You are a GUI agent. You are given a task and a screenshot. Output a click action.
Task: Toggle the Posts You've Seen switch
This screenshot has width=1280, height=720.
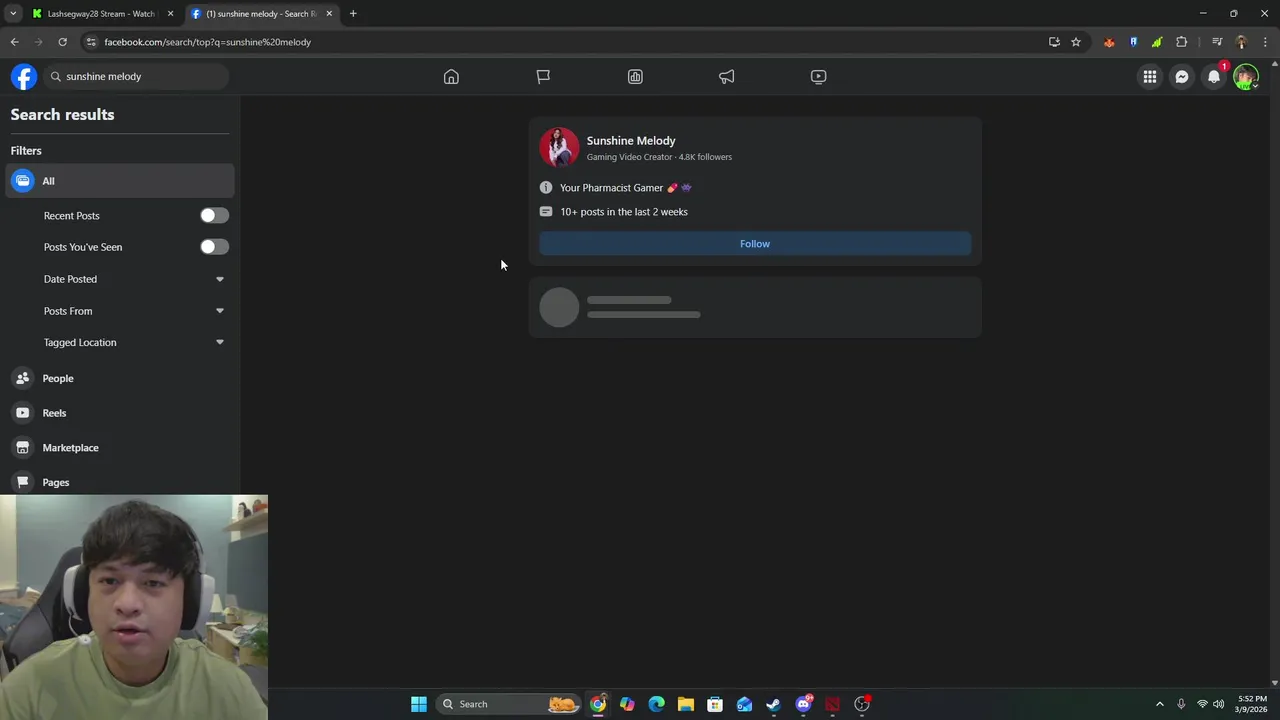pyautogui.click(x=214, y=247)
